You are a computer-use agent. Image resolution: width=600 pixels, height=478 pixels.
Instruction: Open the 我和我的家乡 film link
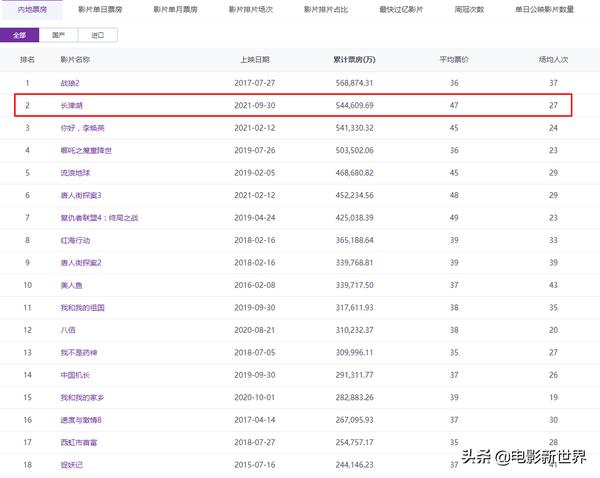[x=82, y=398]
